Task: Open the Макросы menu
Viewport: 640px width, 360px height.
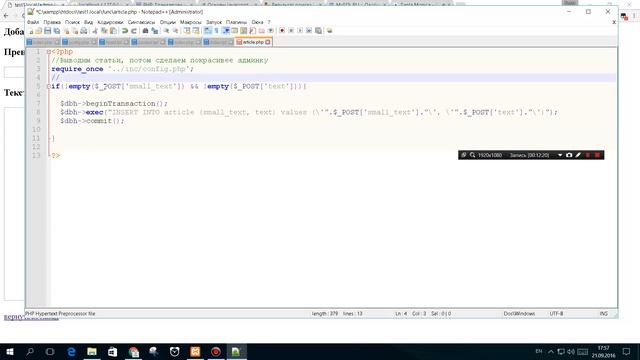Action: pyautogui.click(x=191, y=22)
